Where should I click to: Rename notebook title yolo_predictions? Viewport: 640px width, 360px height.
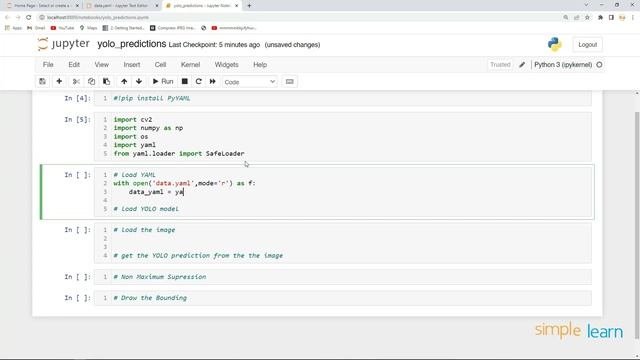[131, 44]
